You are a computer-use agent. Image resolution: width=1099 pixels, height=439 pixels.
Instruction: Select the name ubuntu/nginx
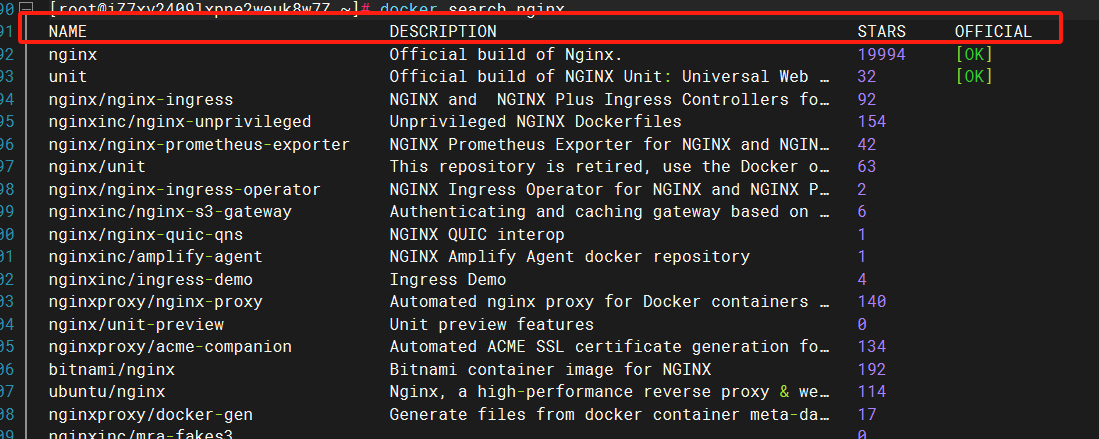pyautogui.click(x=107, y=391)
